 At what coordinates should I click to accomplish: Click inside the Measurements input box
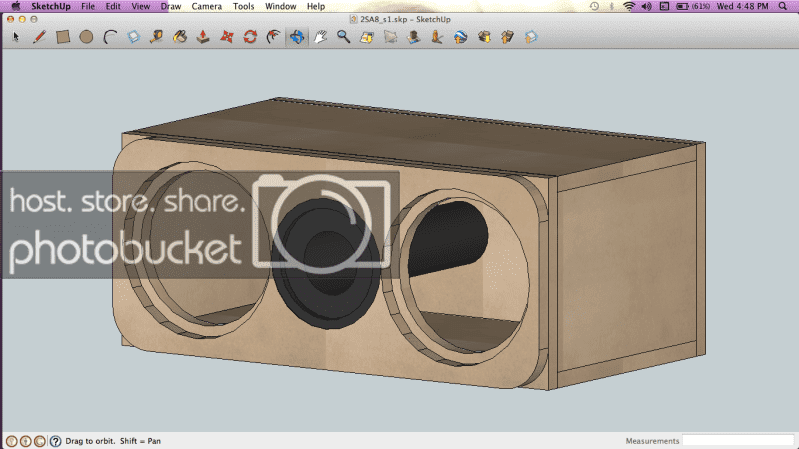coord(738,440)
